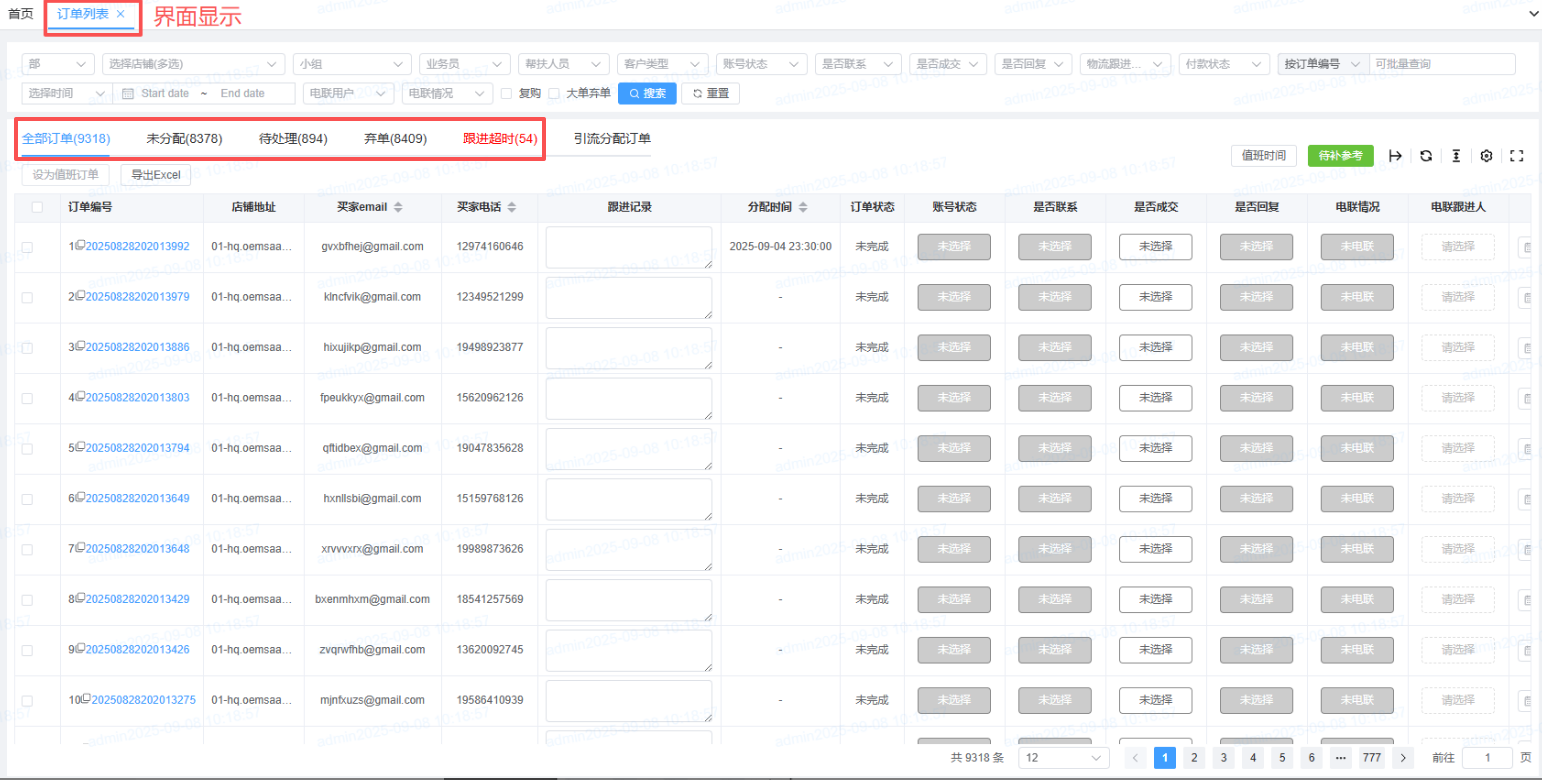Click the 导出Excel button
Screen dimensions: 1542x780
(156, 175)
